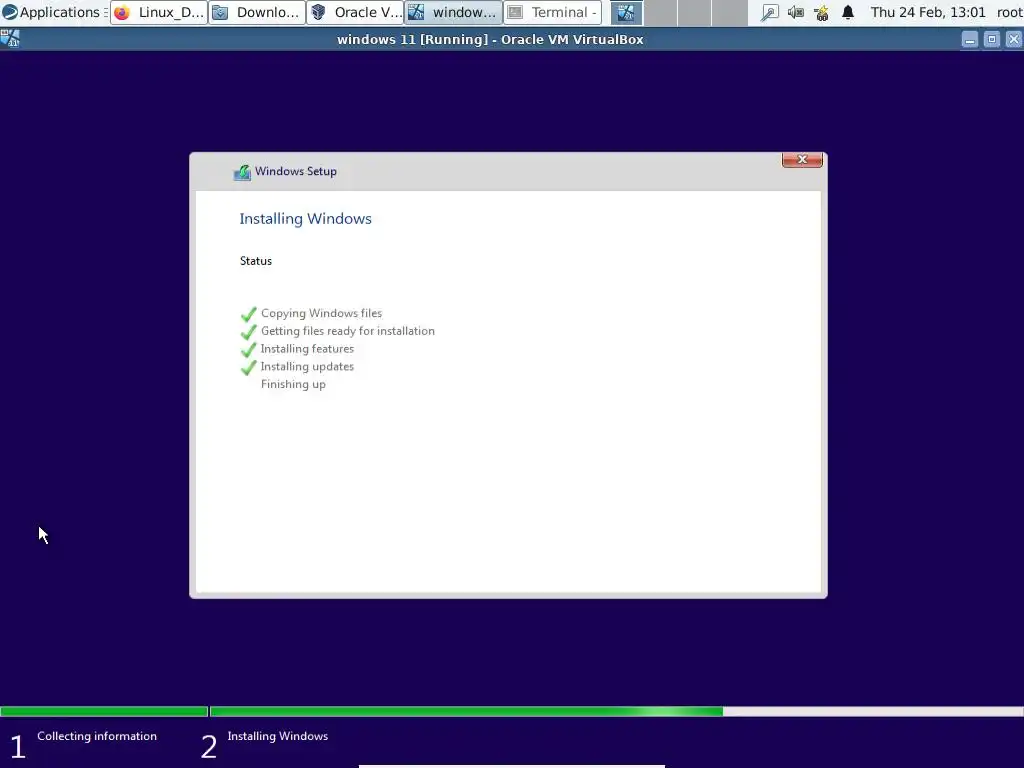Open the power manager tray icon
Viewport: 1024px width, 768px height.
coord(822,12)
